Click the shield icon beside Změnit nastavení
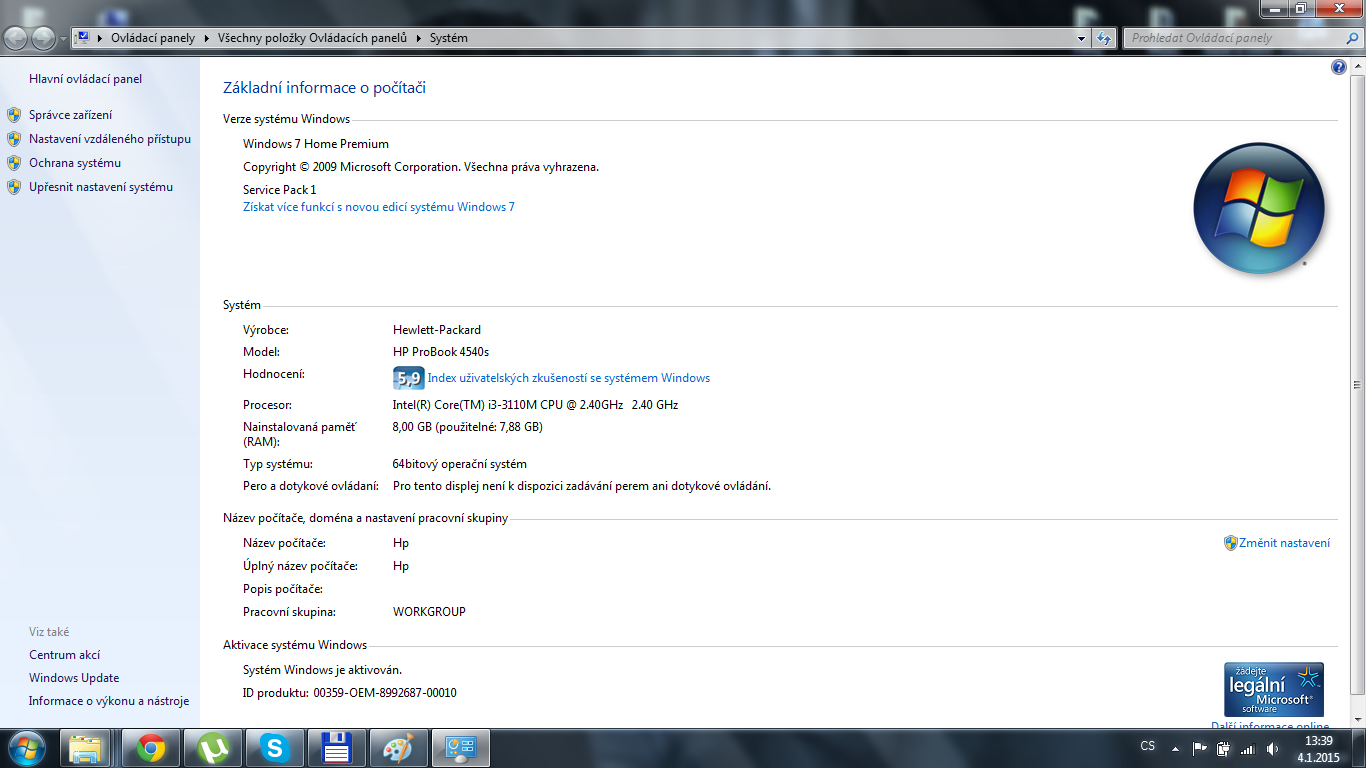Image resolution: width=1366 pixels, height=768 pixels. (x=1231, y=543)
